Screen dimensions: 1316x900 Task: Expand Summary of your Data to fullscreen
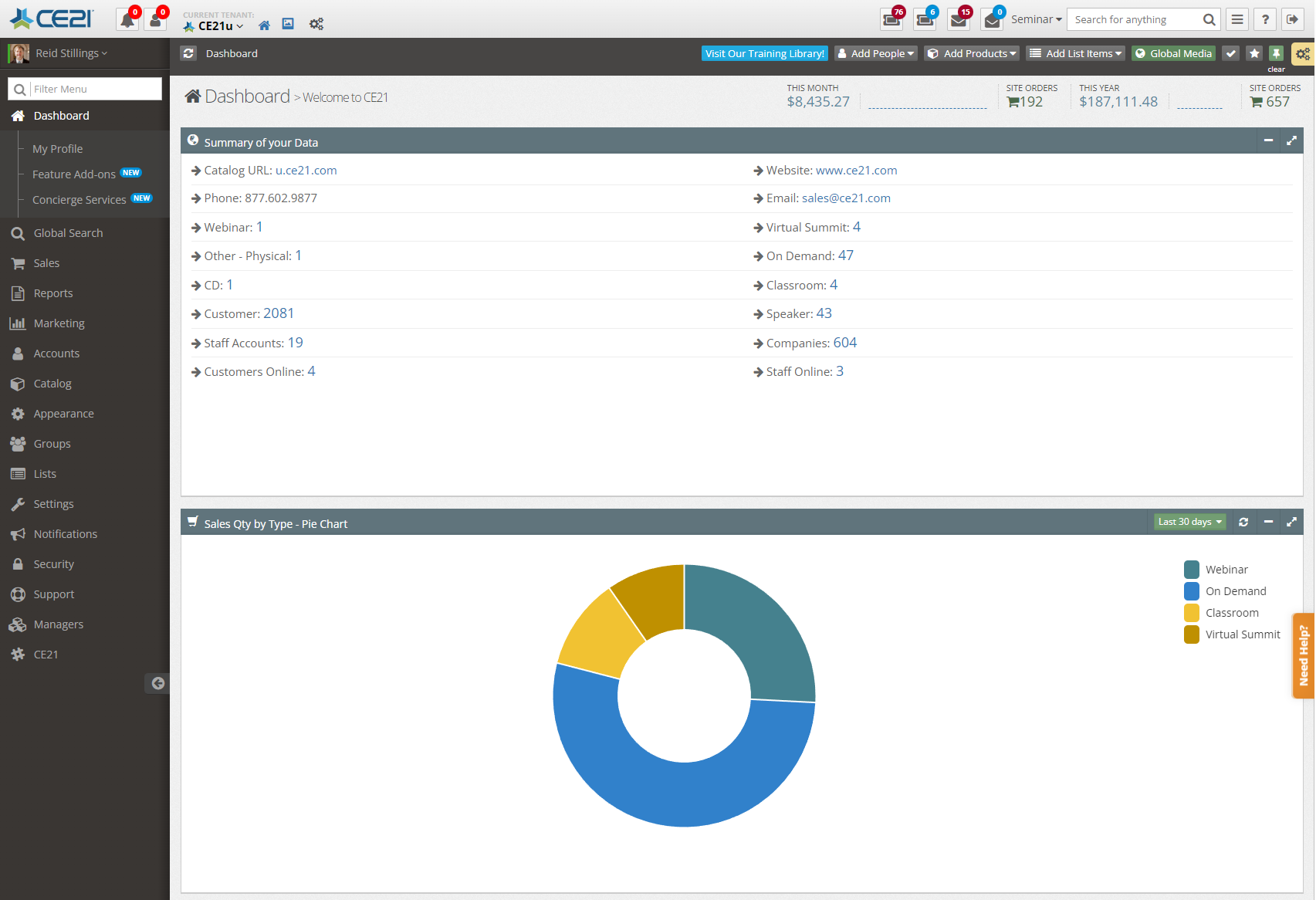tap(1291, 140)
